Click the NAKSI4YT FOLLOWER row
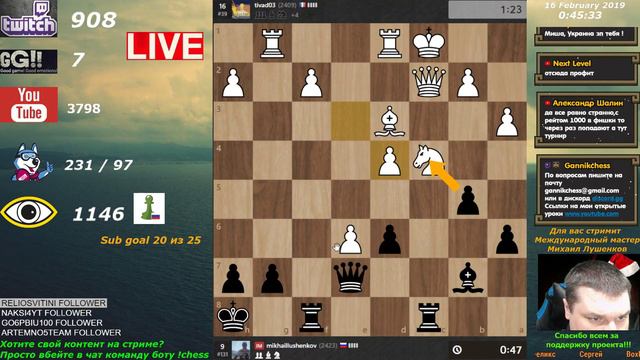 click(x=46, y=313)
